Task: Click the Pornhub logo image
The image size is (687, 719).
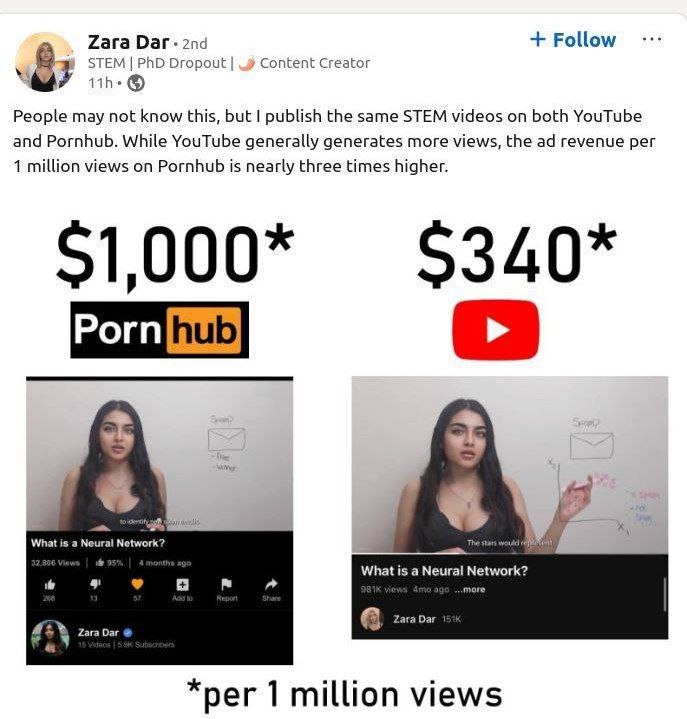Action: pos(160,330)
